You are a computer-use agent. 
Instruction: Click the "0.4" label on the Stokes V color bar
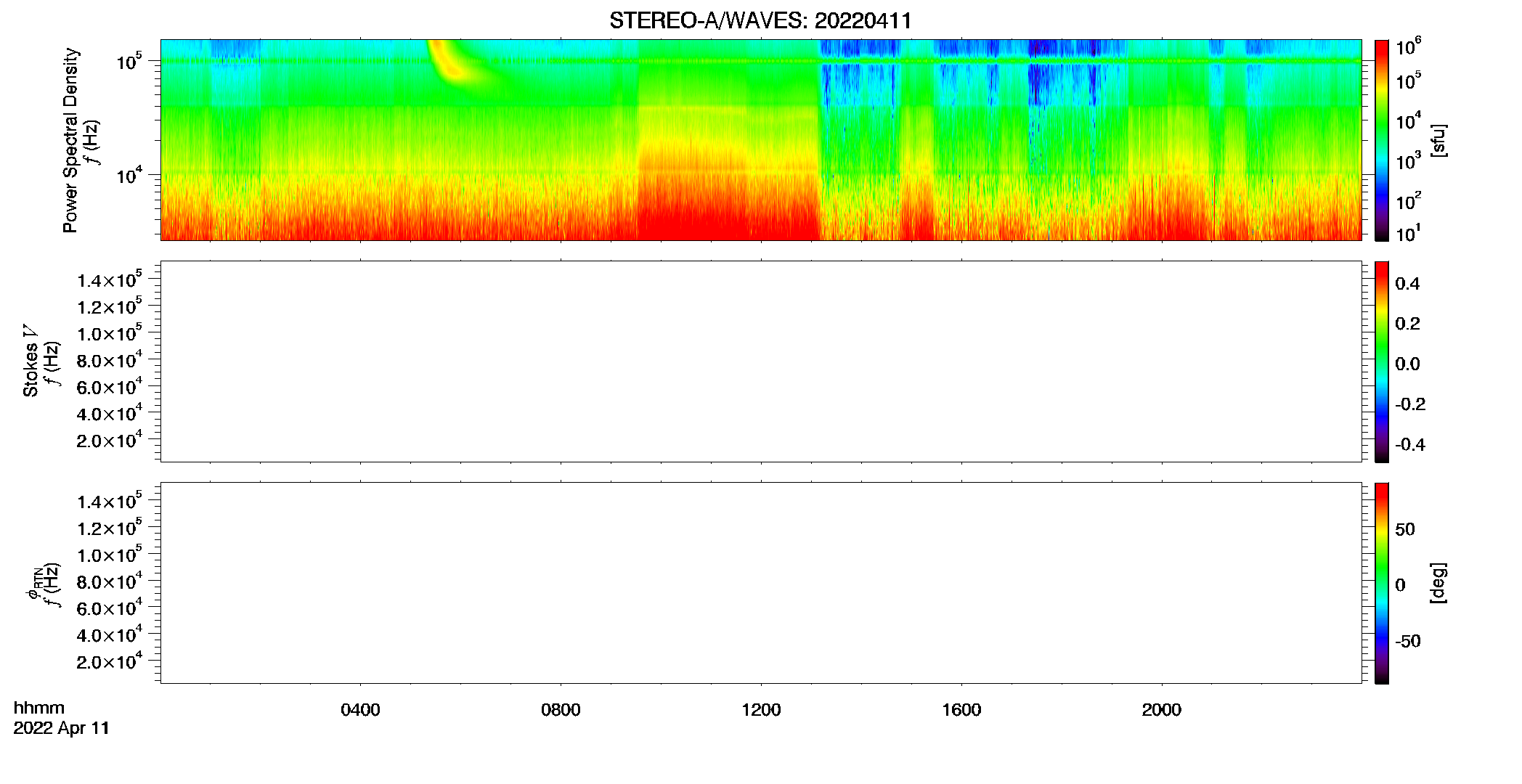point(1407,284)
